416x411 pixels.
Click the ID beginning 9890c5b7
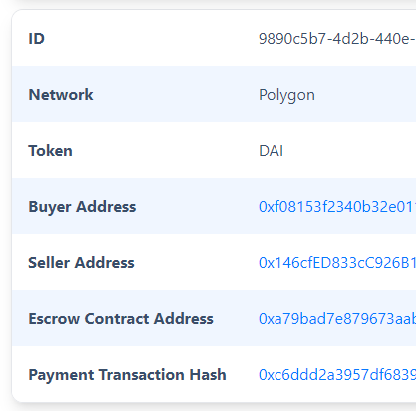click(x=337, y=39)
